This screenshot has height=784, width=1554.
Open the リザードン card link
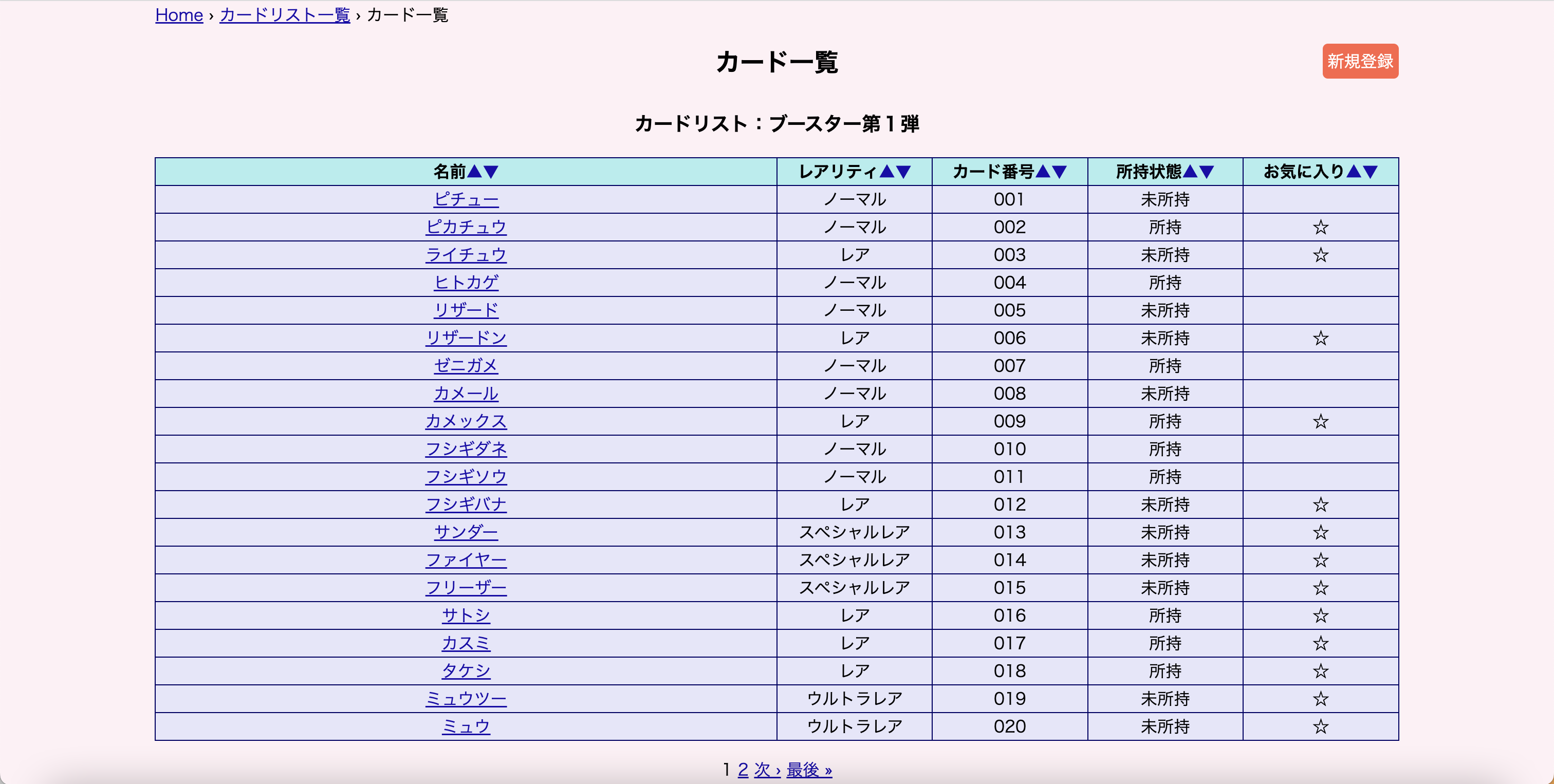coord(466,339)
